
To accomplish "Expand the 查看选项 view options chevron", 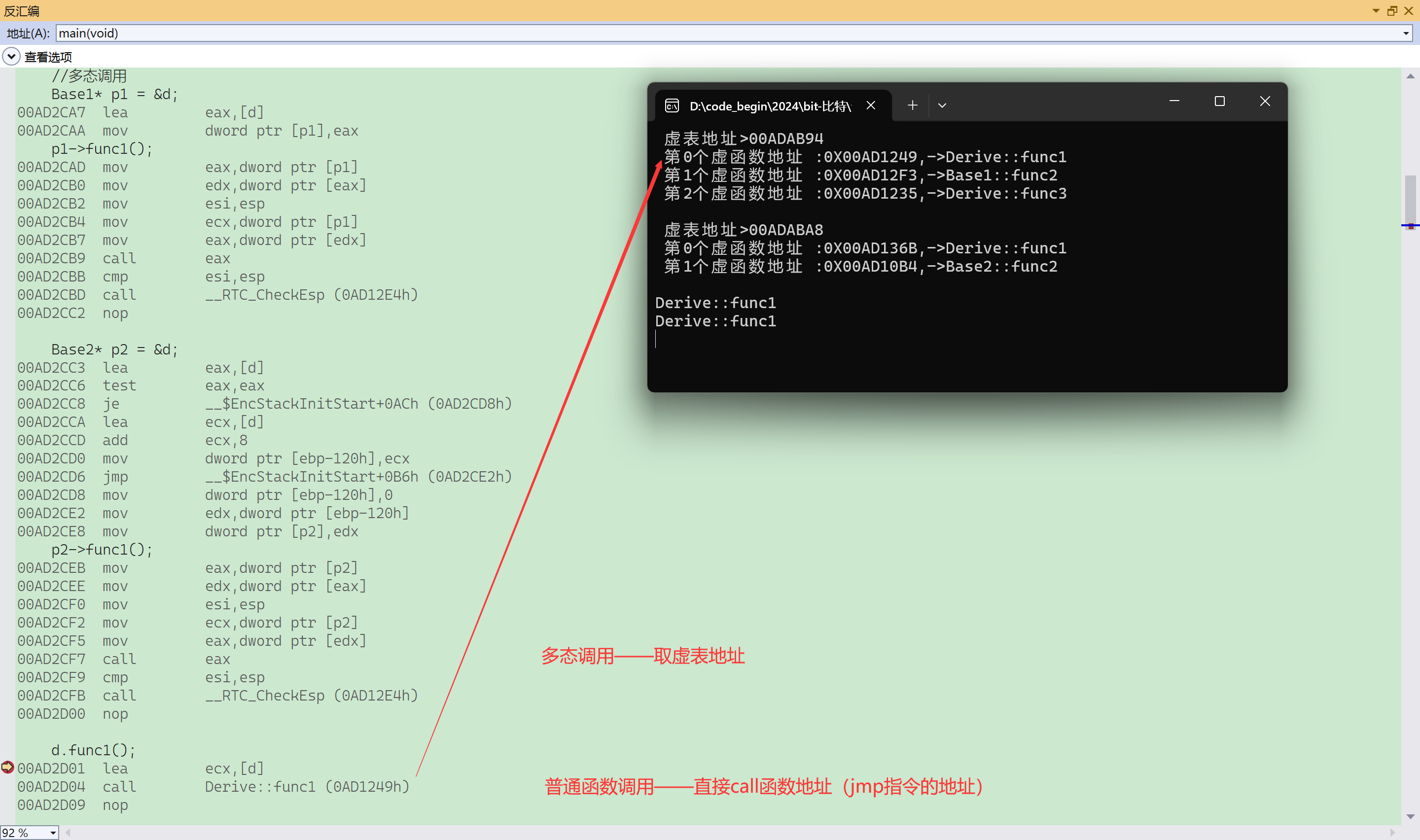I will (11, 57).
